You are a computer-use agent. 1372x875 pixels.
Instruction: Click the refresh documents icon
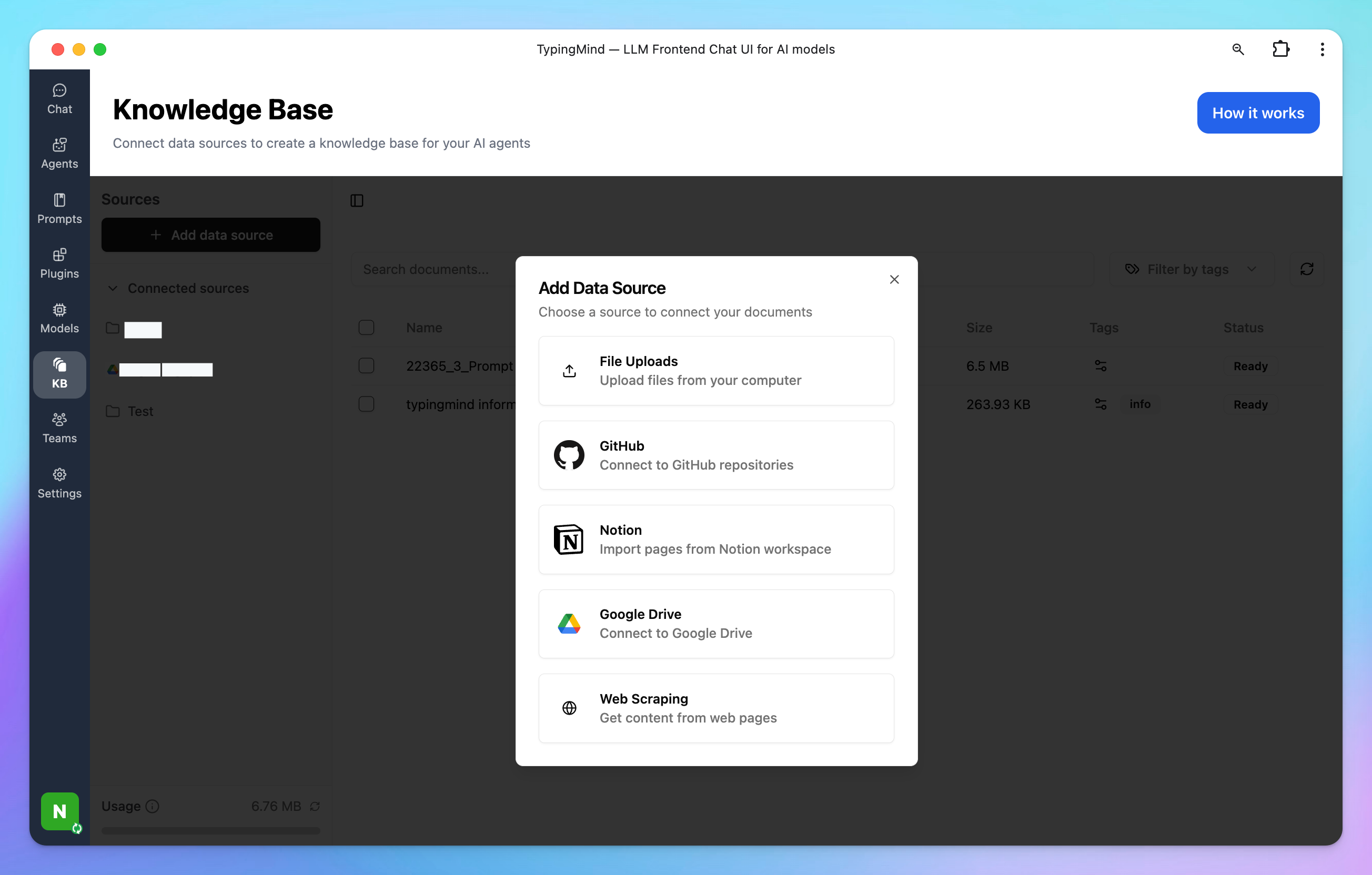(1306, 269)
